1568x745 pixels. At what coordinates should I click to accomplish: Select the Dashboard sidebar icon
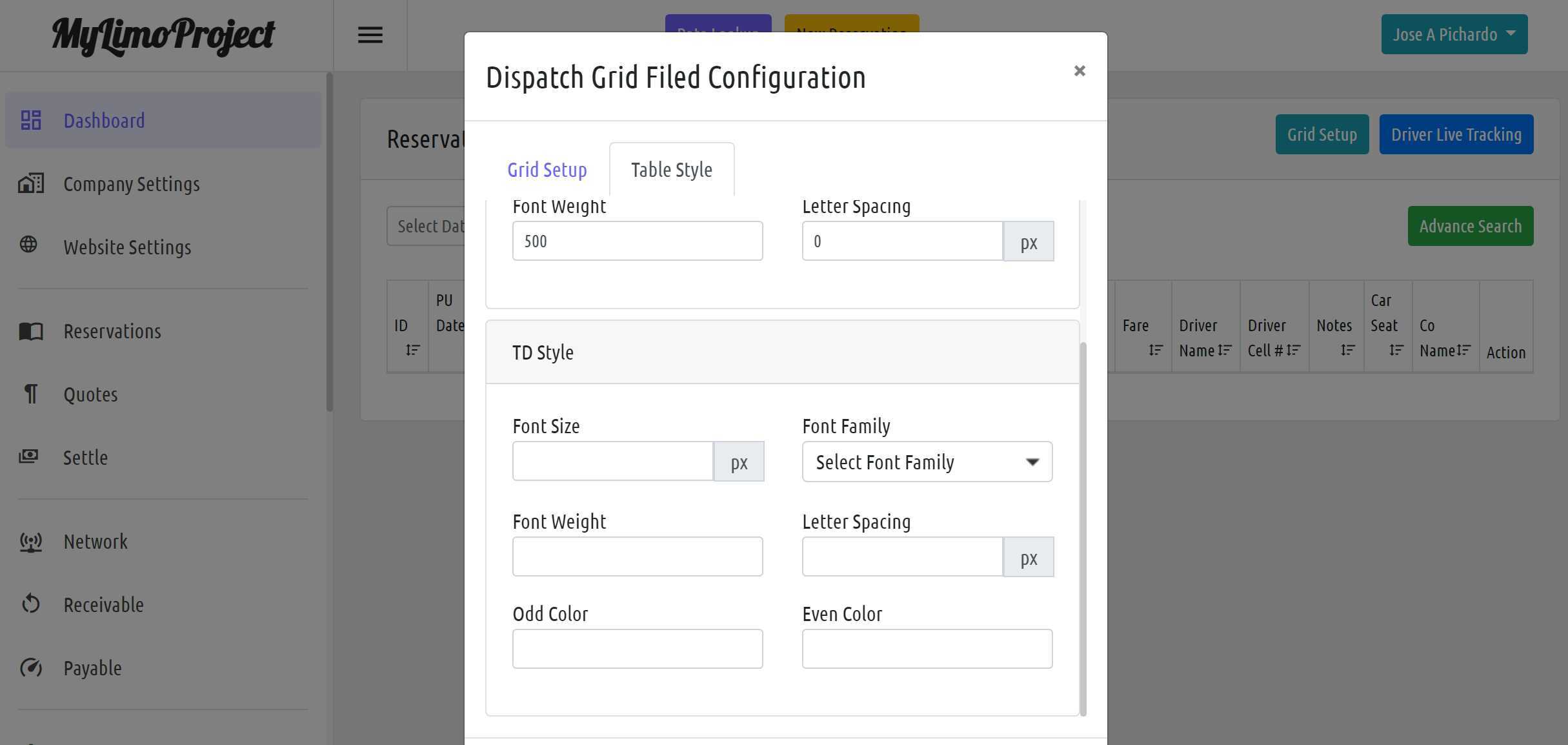pyautogui.click(x=30, y=120)
